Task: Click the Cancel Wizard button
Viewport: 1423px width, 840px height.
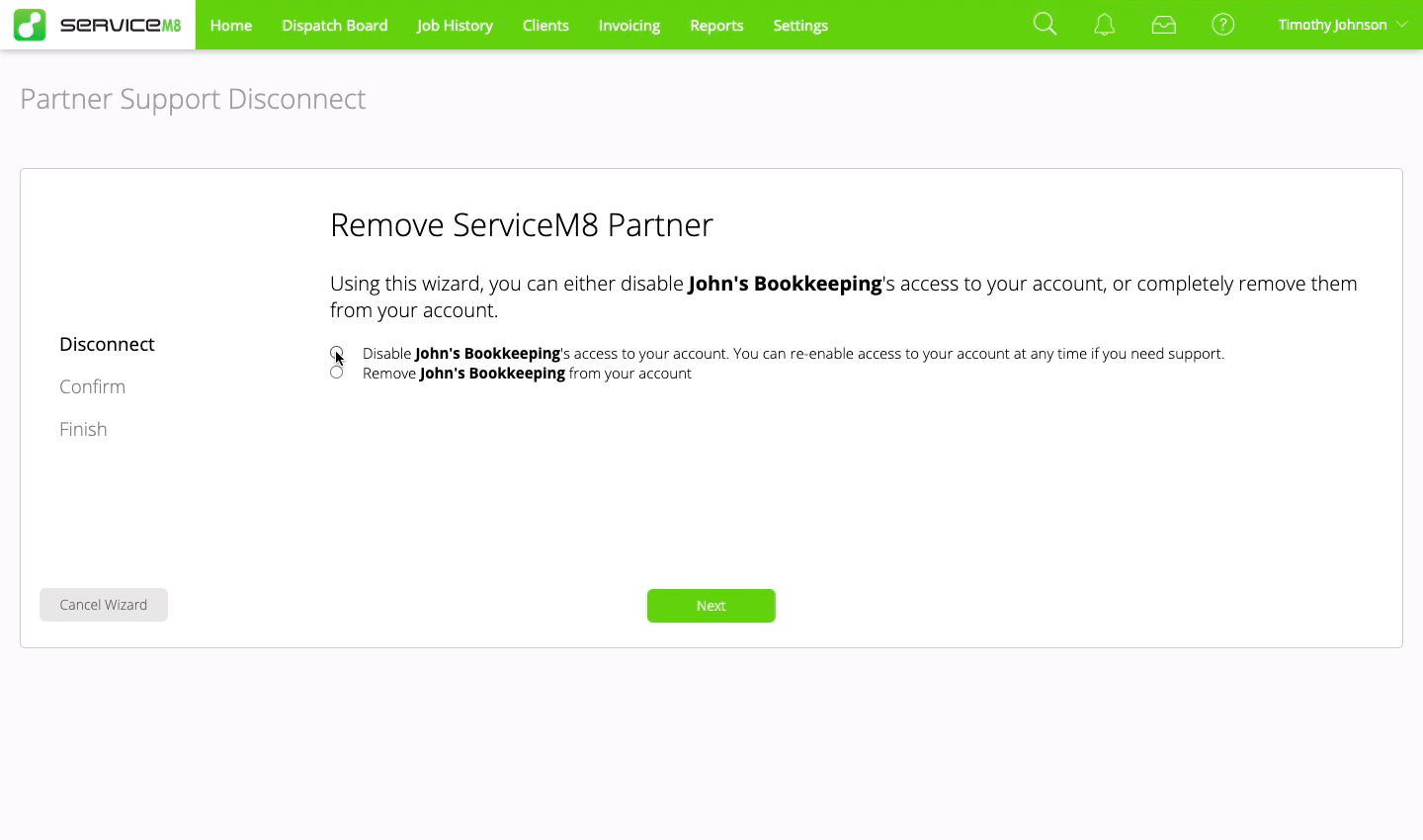Action: click(104, 605)
